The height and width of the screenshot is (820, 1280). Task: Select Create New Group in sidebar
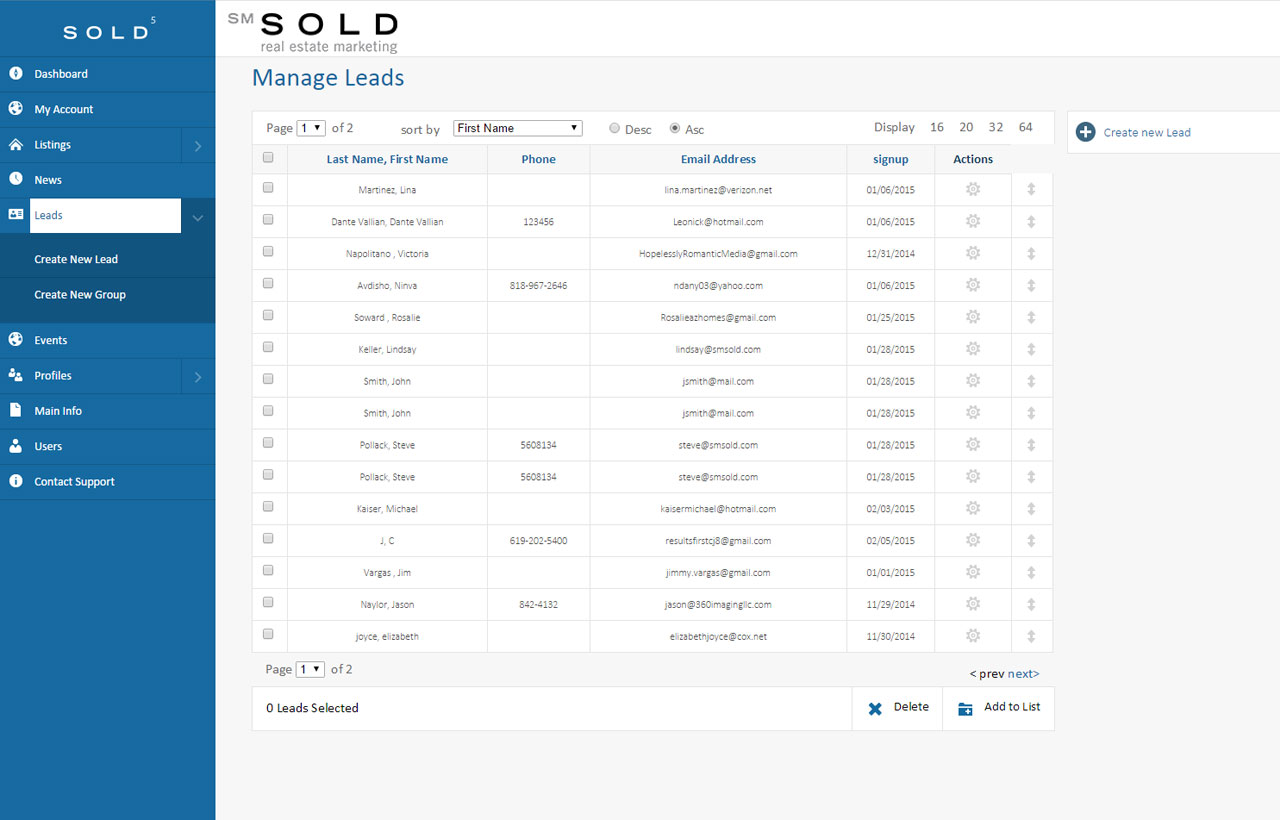(x=80, y=295)
